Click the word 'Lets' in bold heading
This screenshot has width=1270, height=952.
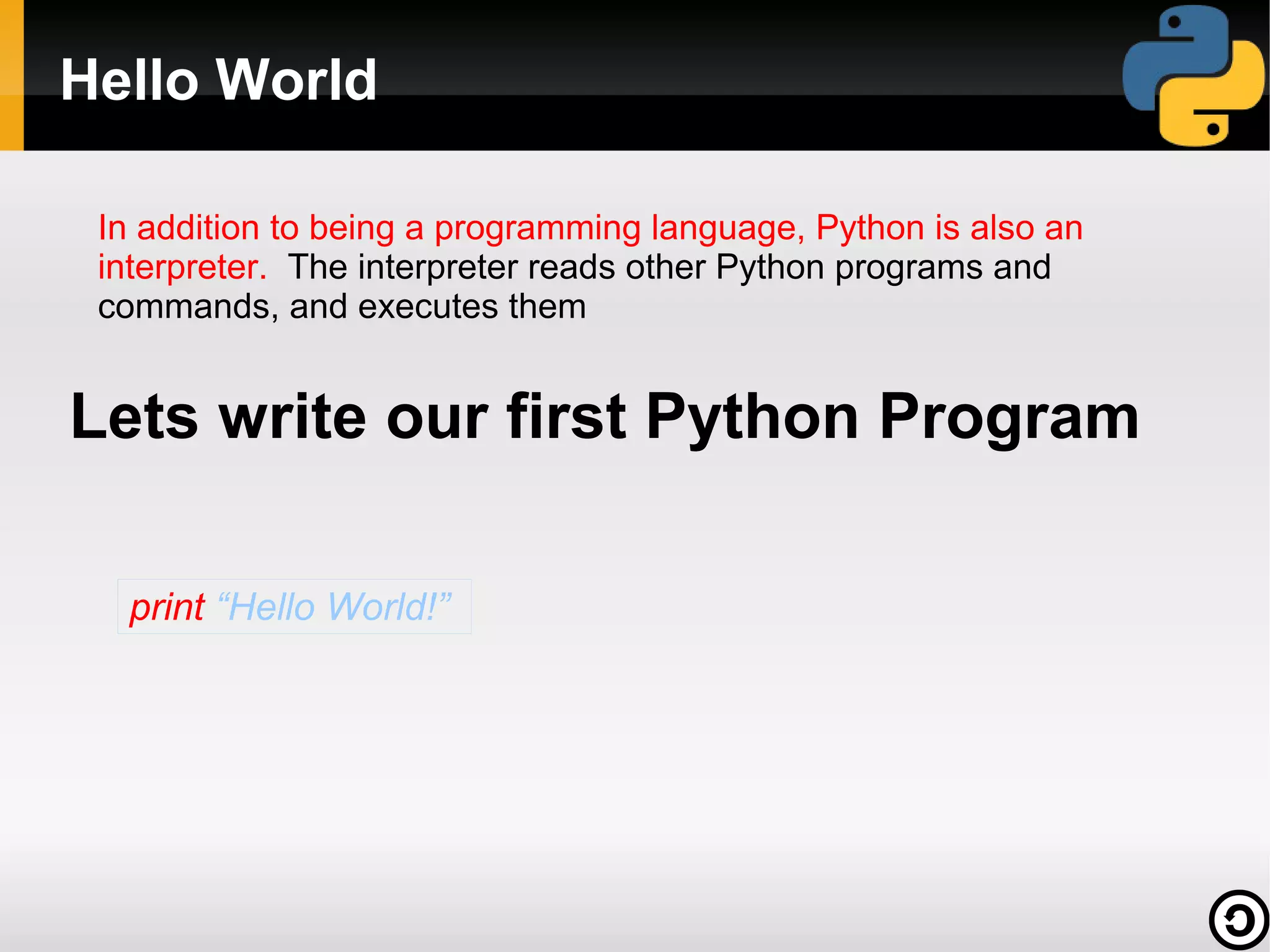[x=134, y=417]
